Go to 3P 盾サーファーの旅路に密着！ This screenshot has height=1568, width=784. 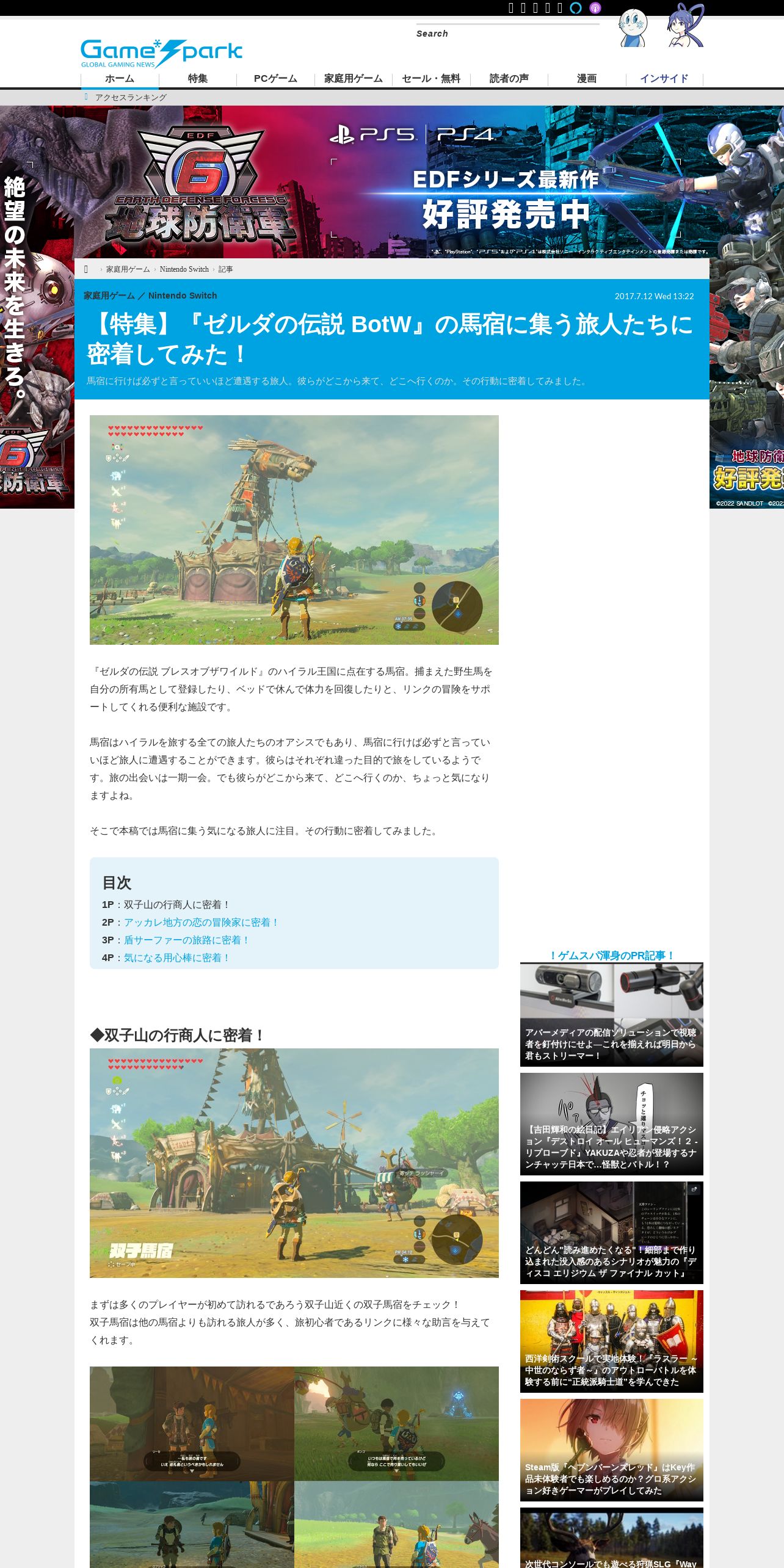point(187,940)
